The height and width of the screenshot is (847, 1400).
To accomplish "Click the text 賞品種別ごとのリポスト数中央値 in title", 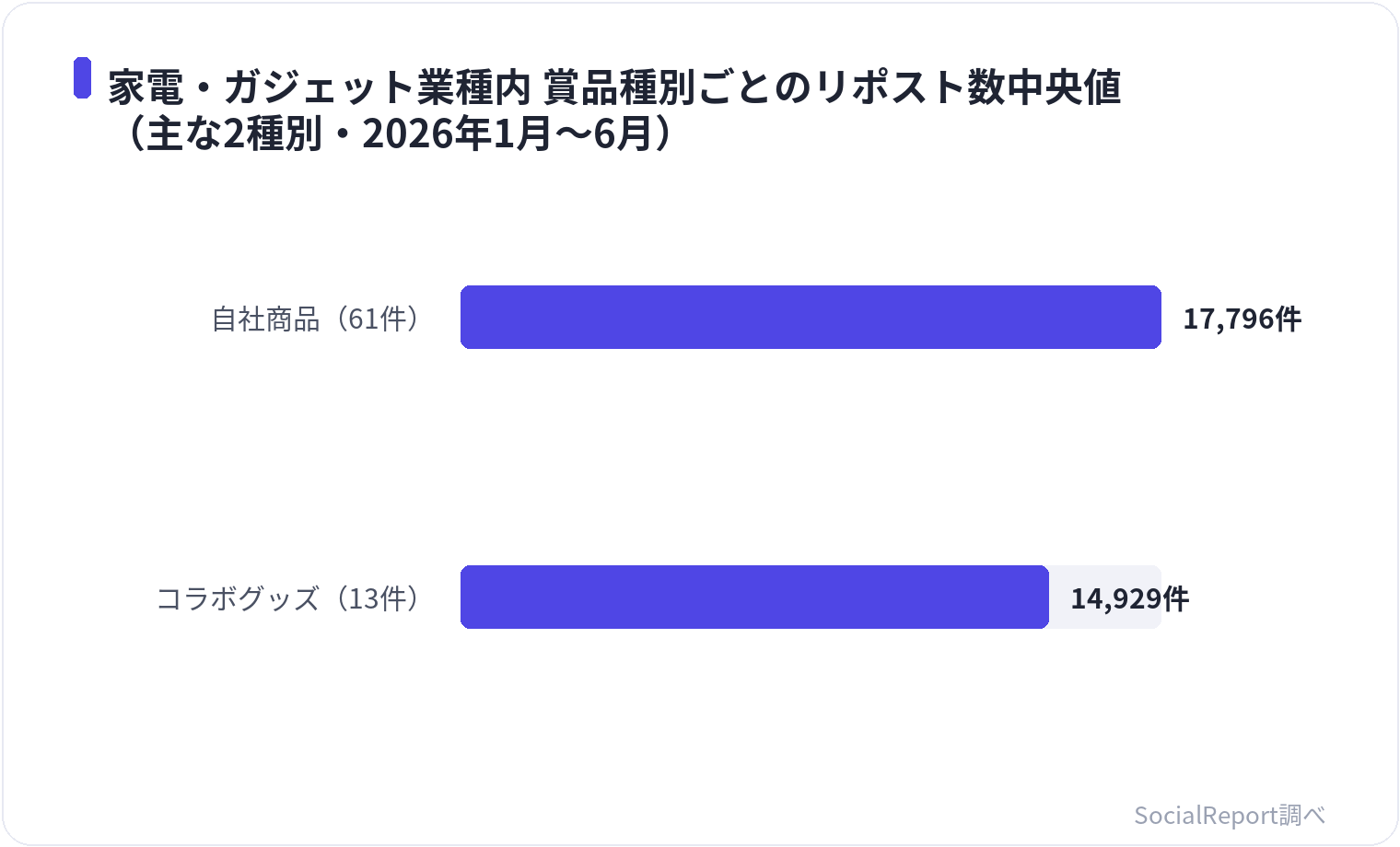I will [x=832, y=87].
